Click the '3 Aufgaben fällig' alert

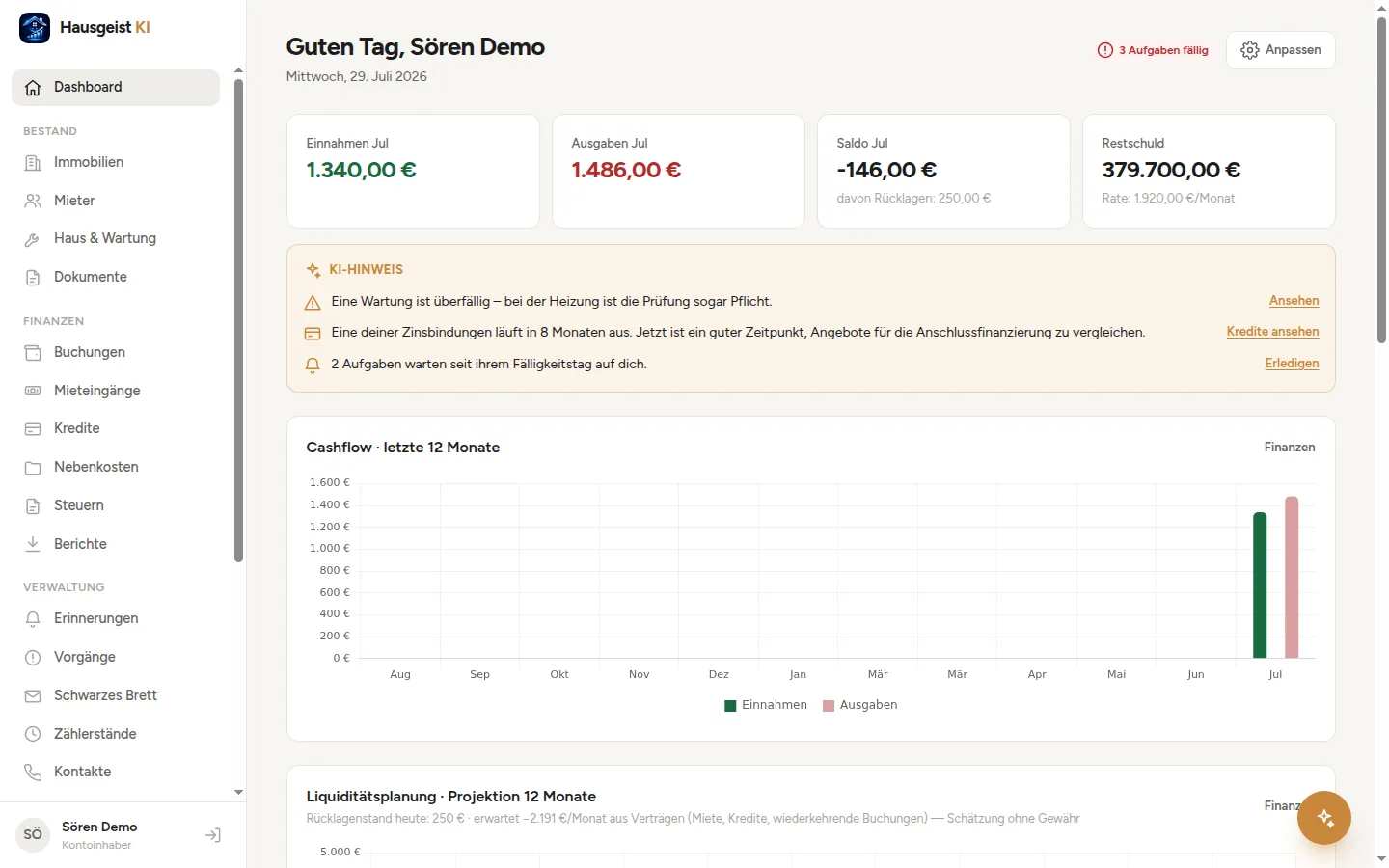tap(1153, 50)
